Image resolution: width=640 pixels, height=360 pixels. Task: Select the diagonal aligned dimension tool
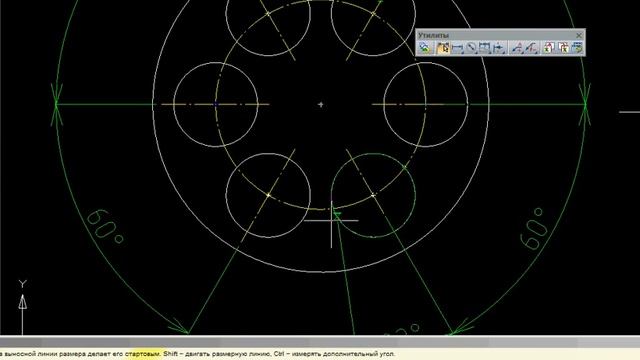point(471,48)
